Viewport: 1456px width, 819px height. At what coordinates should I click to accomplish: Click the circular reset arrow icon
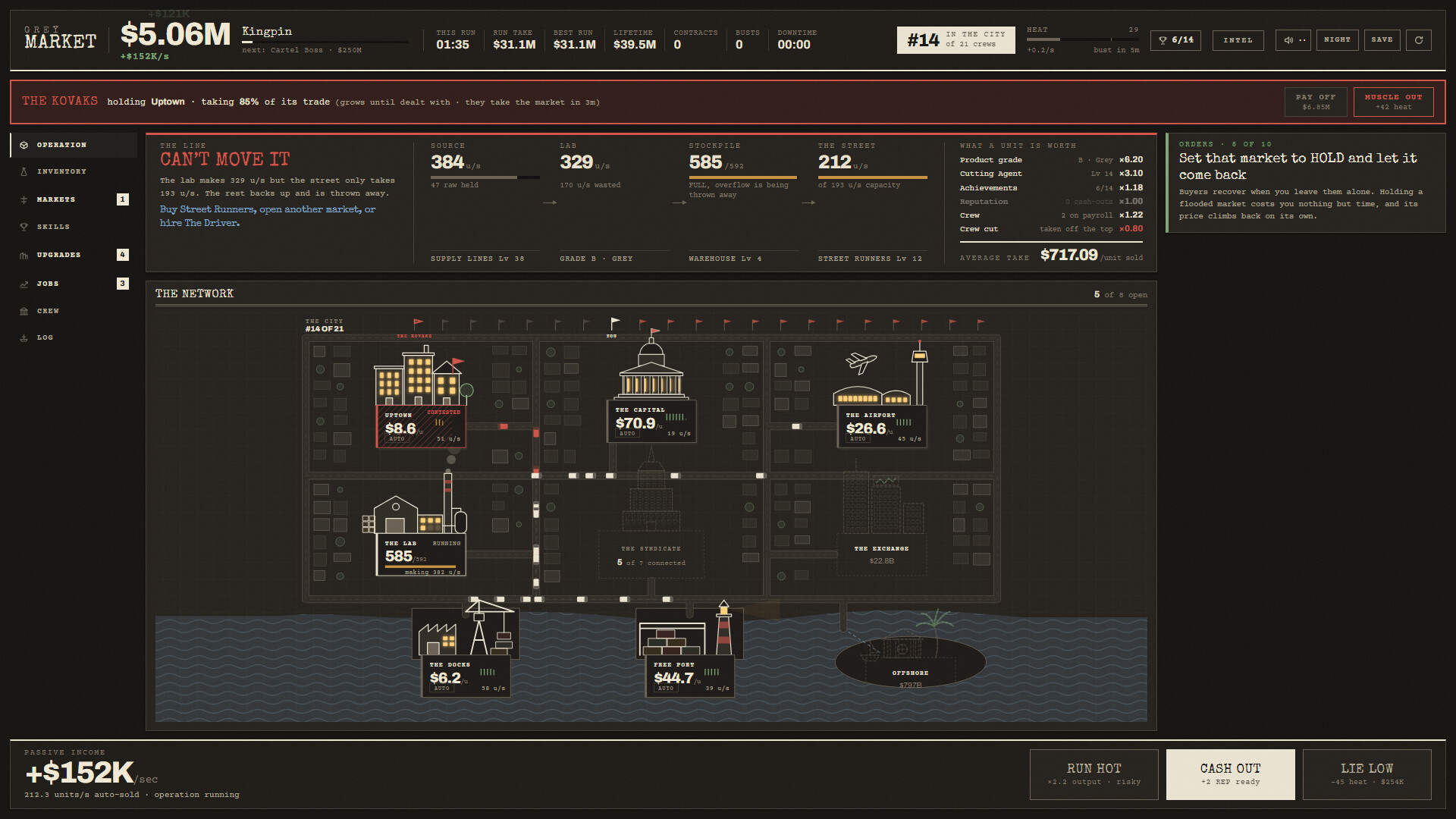coord(1418,40)
